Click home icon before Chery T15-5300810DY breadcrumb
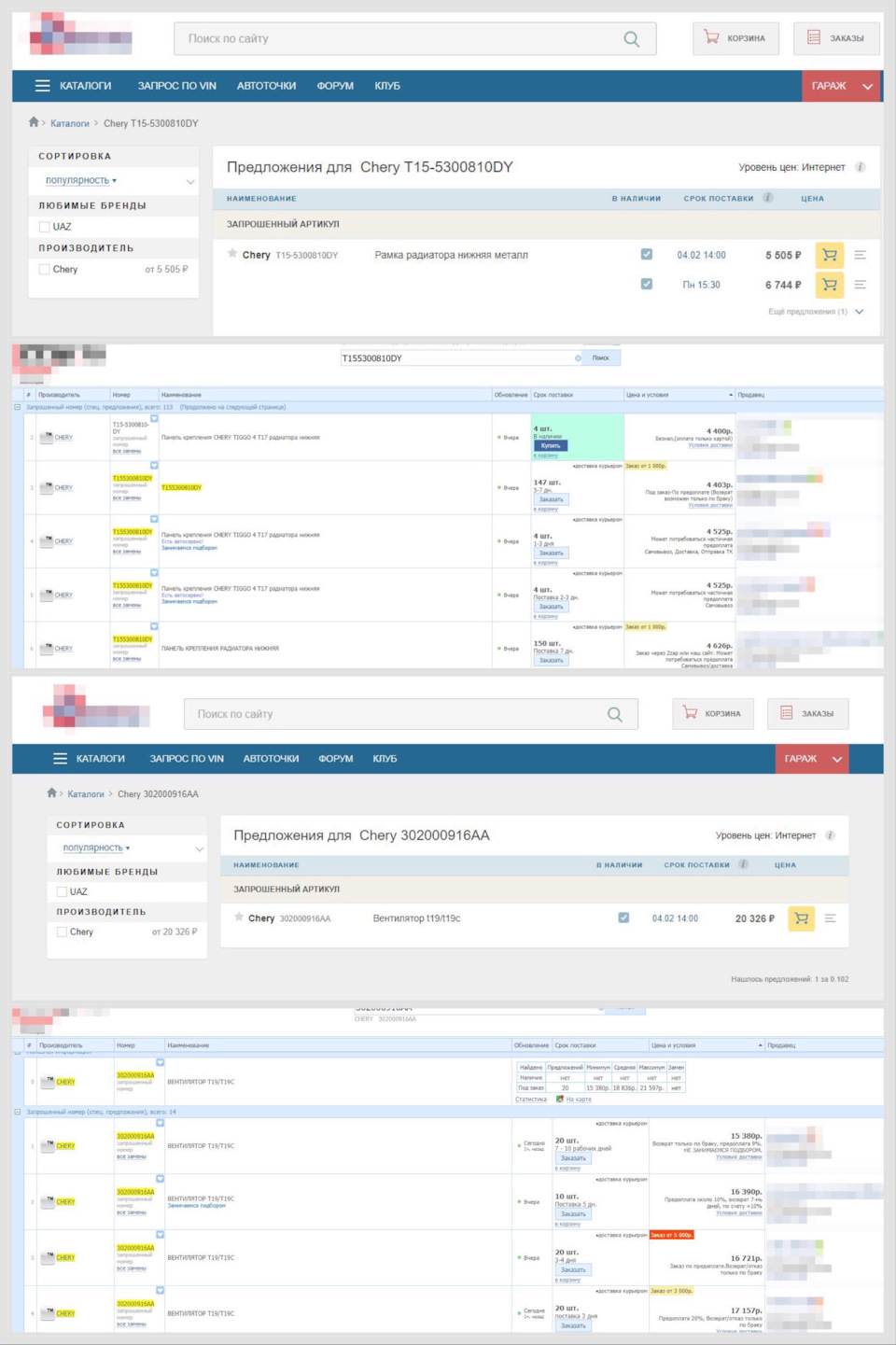This screenshot has width=896, height=1345. tap(34, 122)
